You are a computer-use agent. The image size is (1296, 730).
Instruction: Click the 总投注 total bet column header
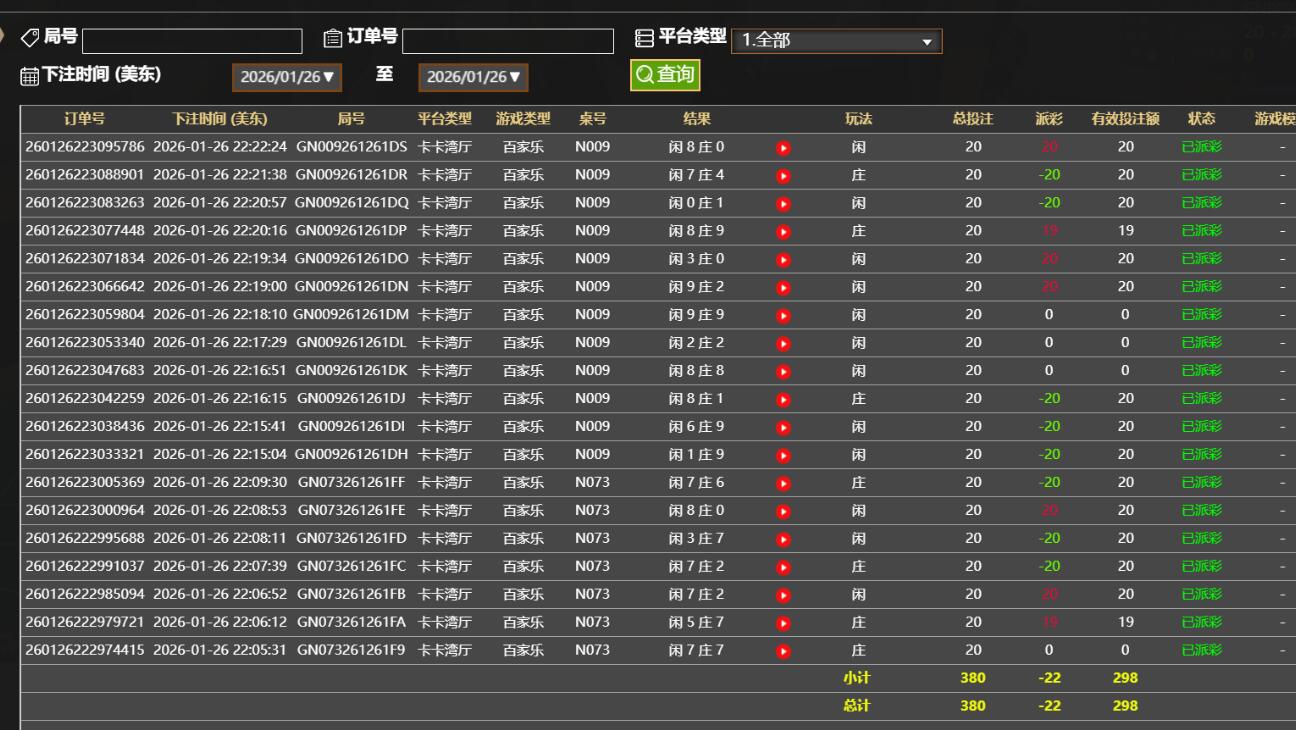pos(972,119)
